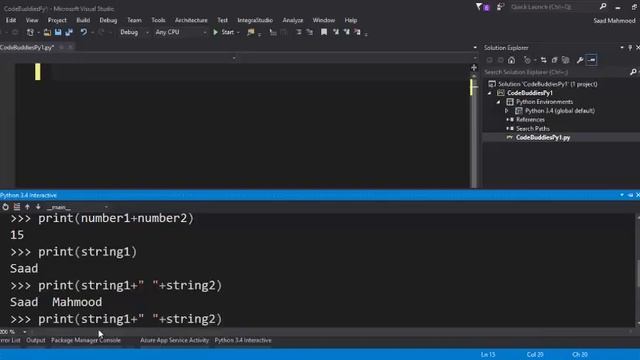Select Python 3.4 Interactive bottom tab
640x360 pixels.
click(x=243, y=340)
